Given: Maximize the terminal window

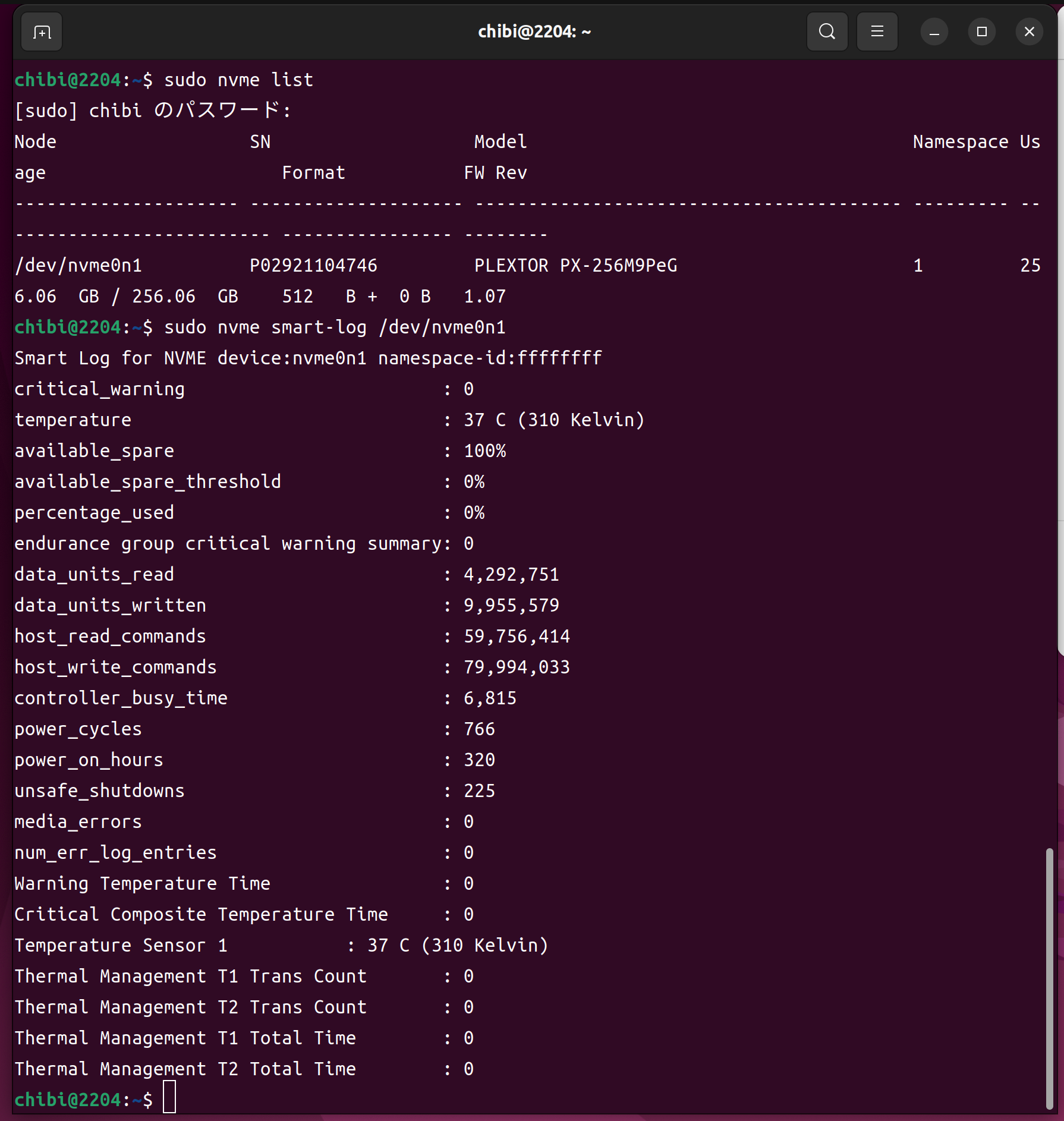Looking at the screenshot, I should 981,32.
